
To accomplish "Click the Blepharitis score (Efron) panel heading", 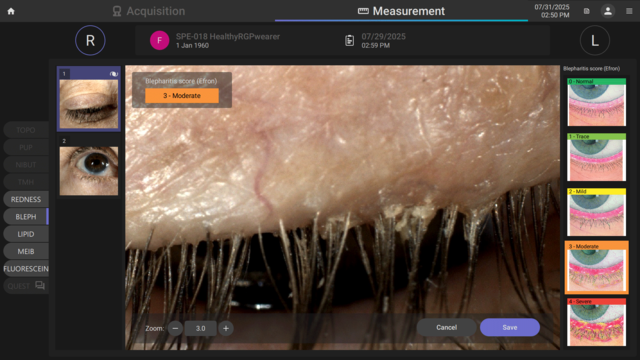I will click(591, 69).
